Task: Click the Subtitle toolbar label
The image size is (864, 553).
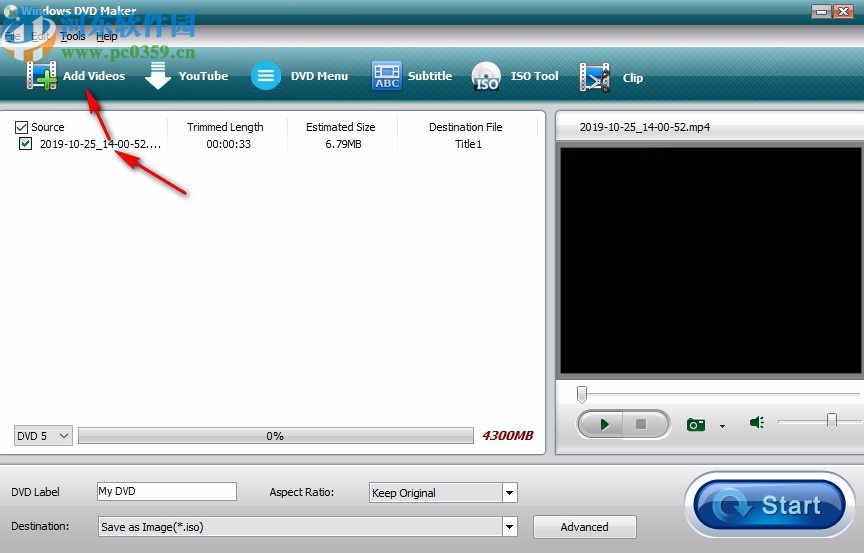Action: click(430, 76)
